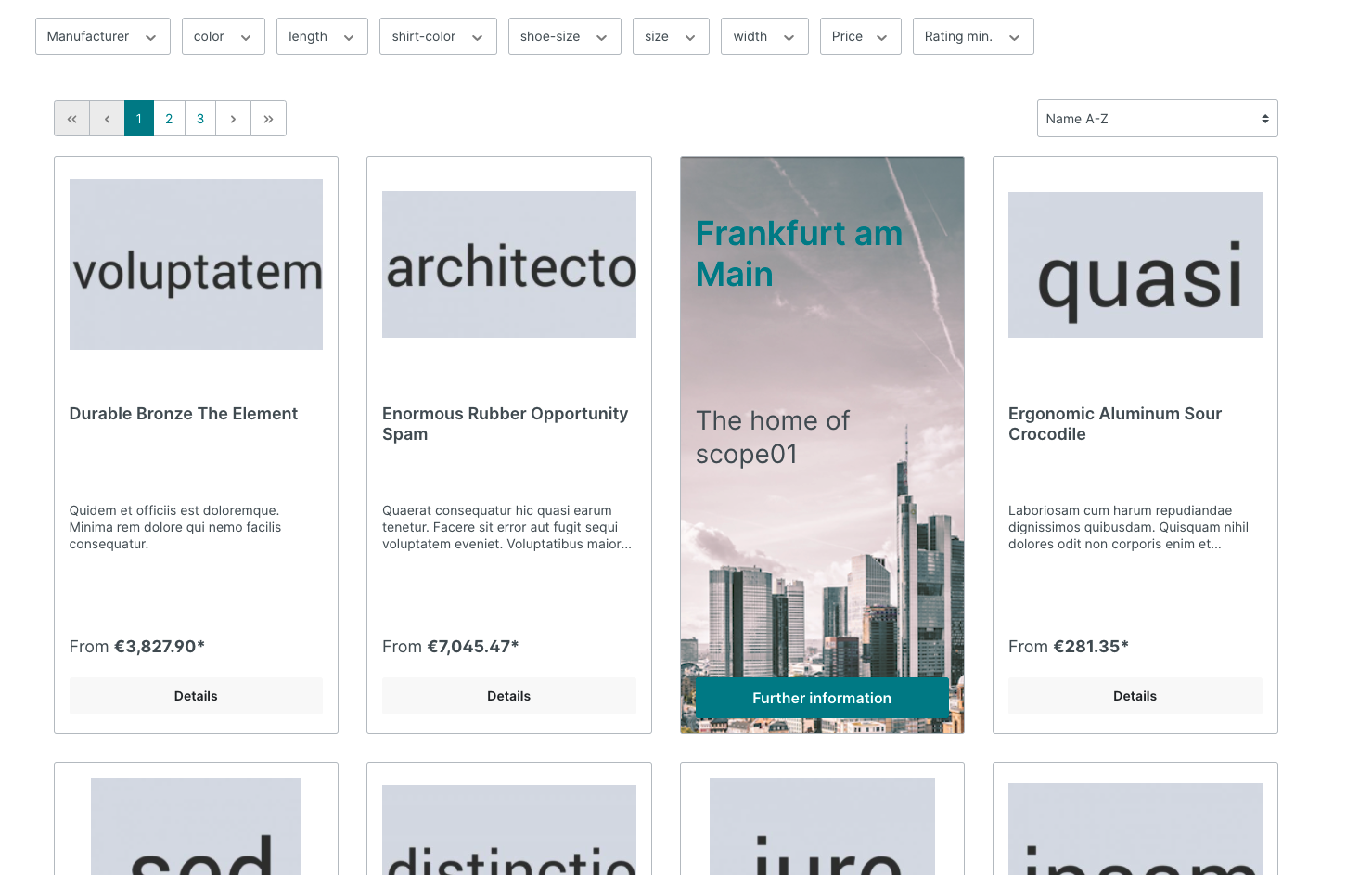This screenshot has width=1372, height=875.
Task: View Details for Durable Bronze The Element
Action: pyautogui.click(x=196, y=696)
